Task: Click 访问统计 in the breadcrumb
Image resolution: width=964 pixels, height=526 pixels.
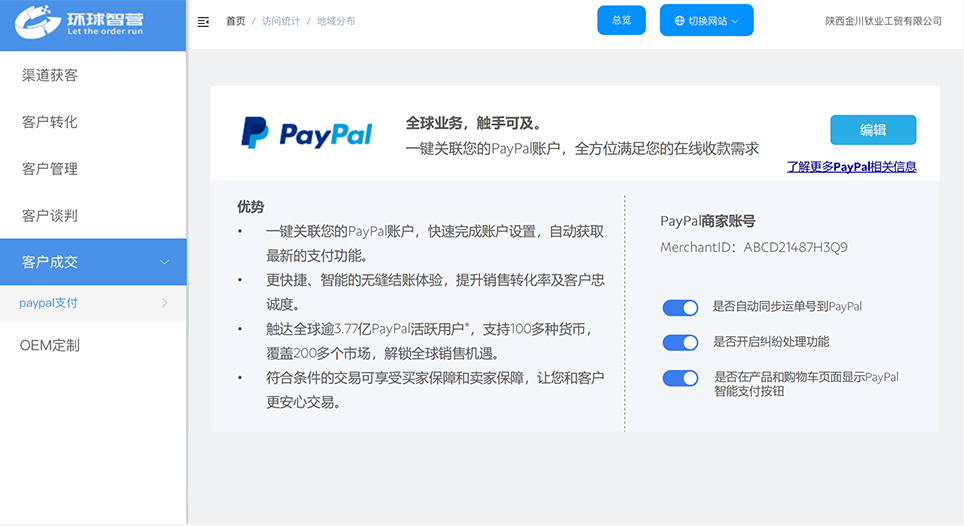Action: coord(281,21)
